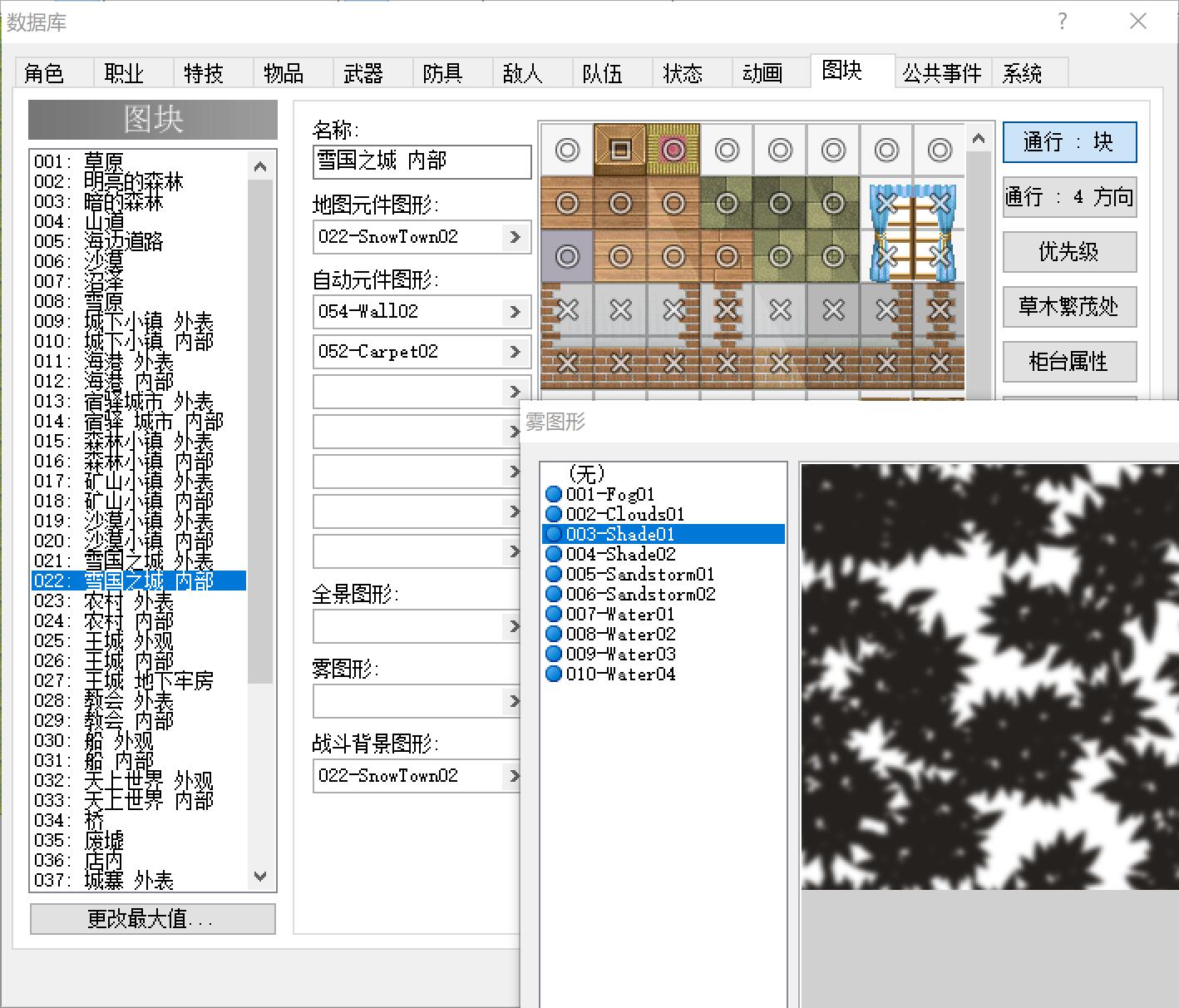This screenshot has width=1179, height=1008.
Task: Click the 009-Water03 blue icon
Action: click(x=554, y=654)
